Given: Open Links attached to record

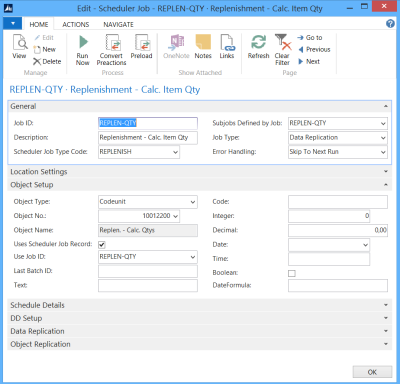Looking at the screenshot, I should pyautogui.click(x=227, y=47).
